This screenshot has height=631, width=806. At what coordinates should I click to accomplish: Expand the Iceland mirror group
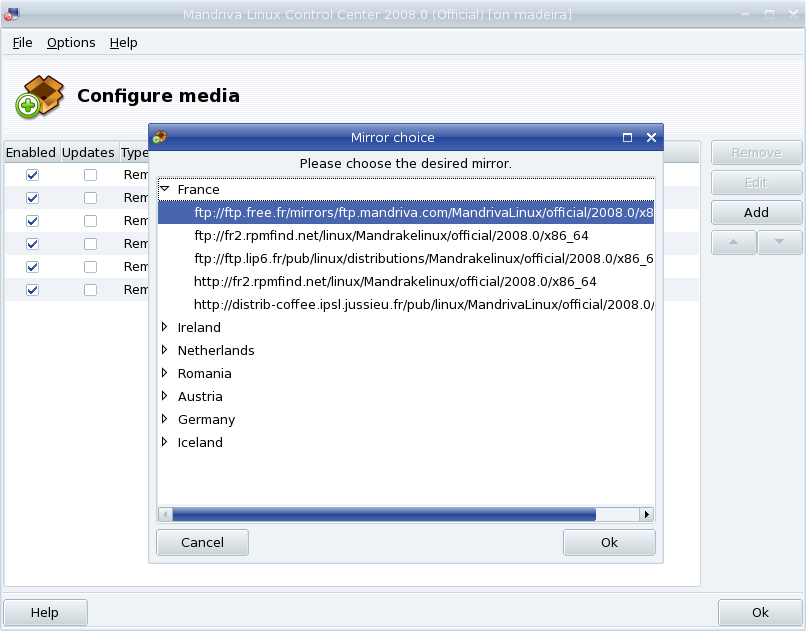click(164, 442)
